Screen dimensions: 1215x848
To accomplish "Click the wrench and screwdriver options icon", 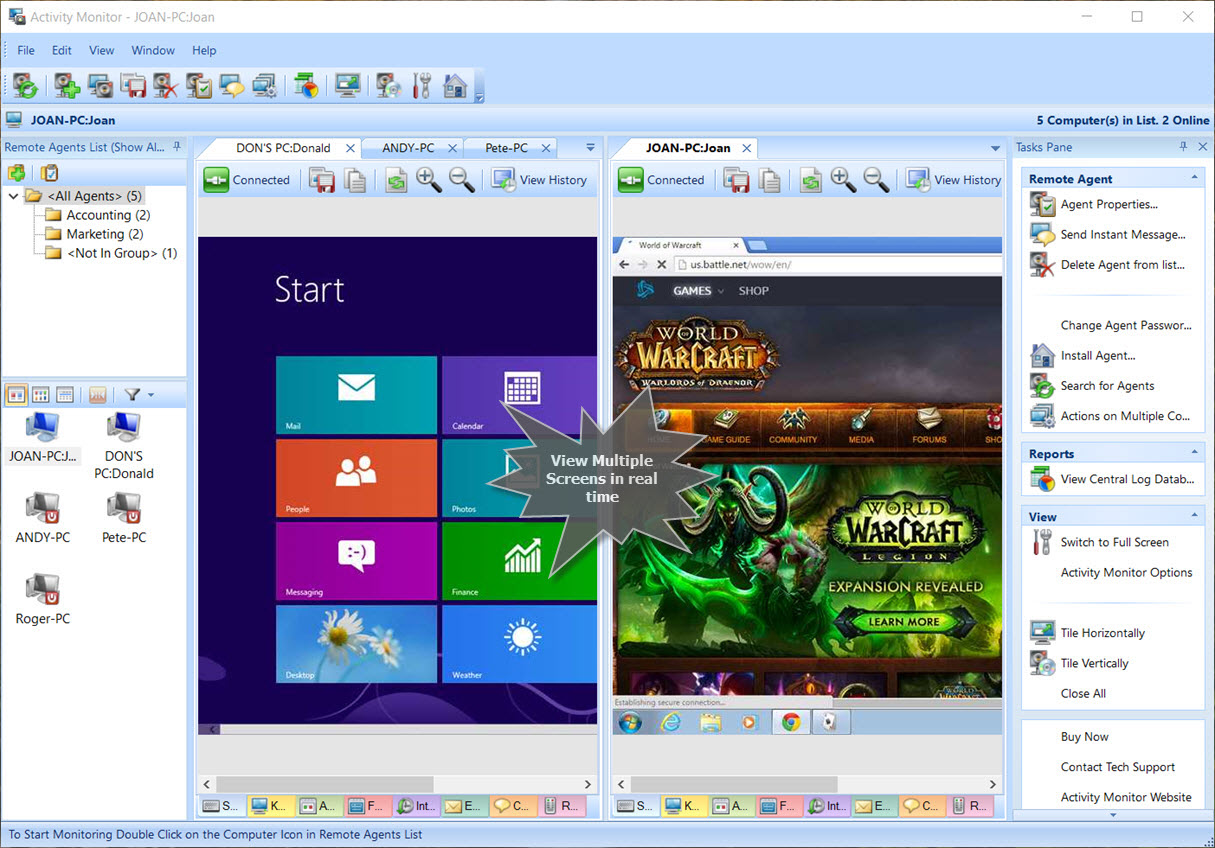I will click(x=421, y=86).
